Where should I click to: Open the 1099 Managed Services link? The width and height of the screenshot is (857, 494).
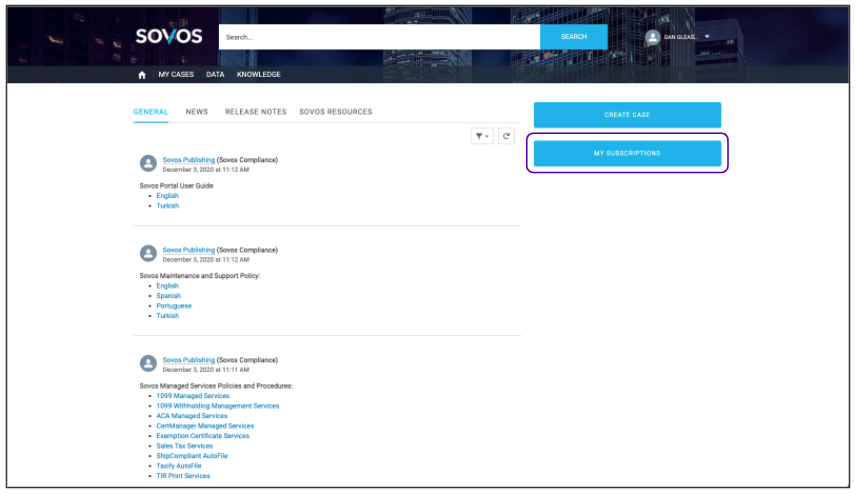[x=192, y=396]
